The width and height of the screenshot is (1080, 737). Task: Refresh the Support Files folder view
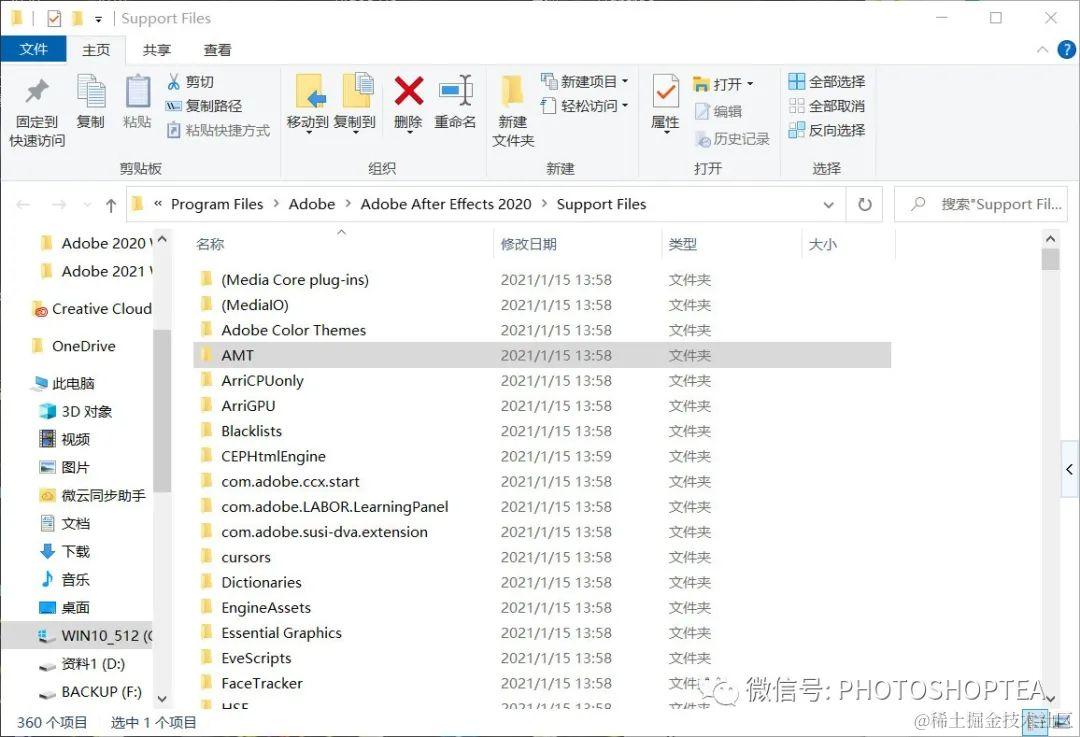click(x=864, y=205)
